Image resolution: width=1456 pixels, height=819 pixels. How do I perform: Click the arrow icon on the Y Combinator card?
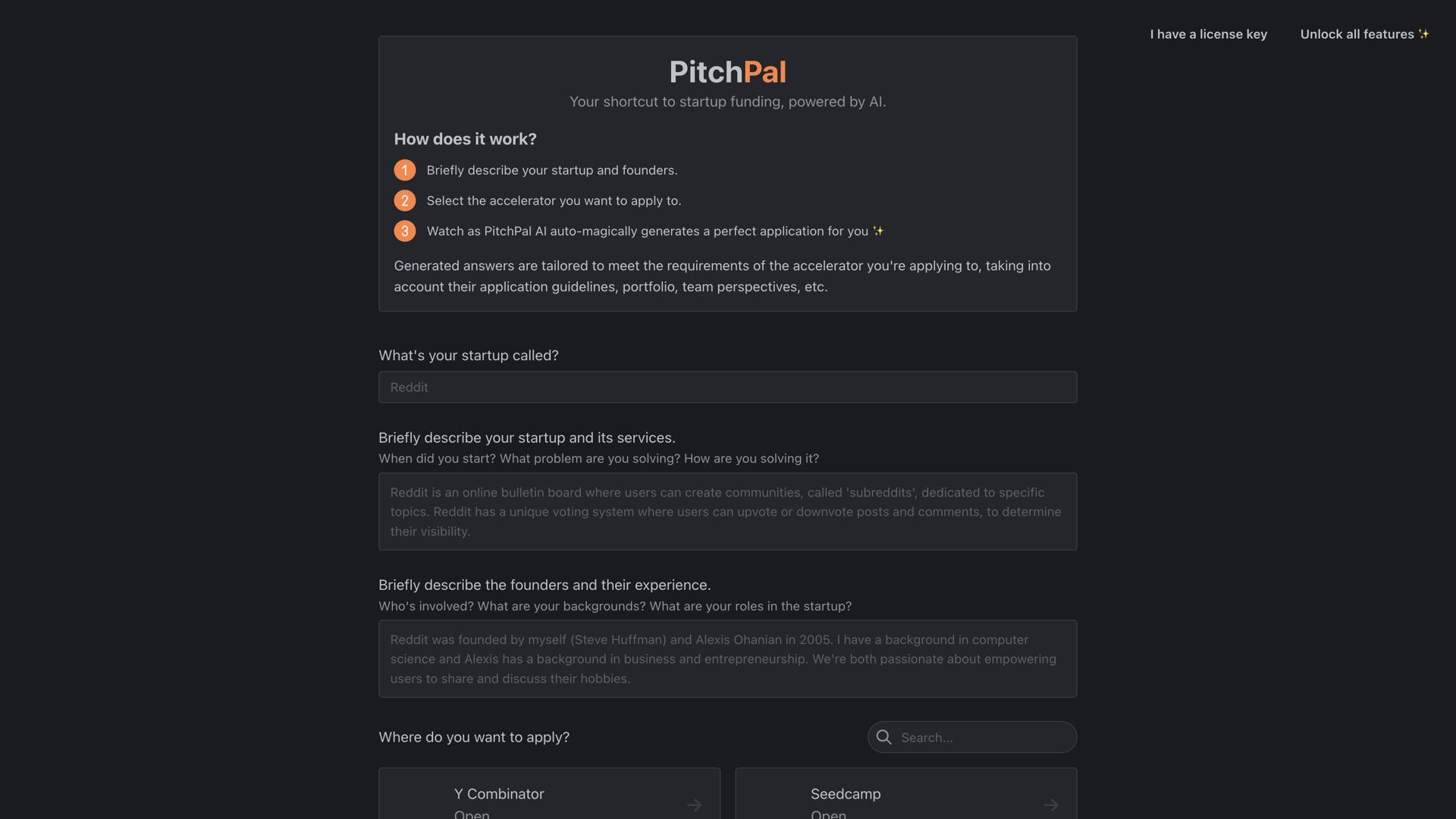click(695, 805)
